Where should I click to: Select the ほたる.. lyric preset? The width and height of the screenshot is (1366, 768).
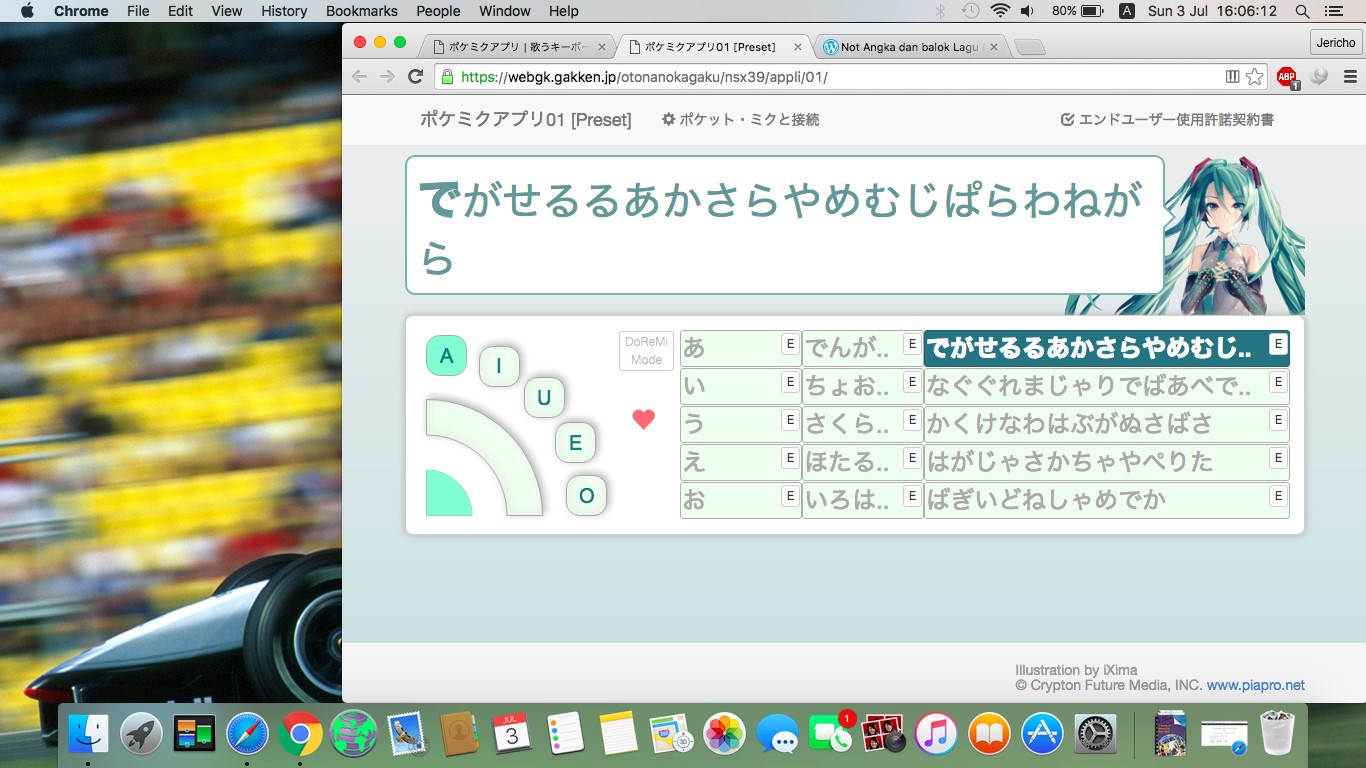(x=850, y=462)
